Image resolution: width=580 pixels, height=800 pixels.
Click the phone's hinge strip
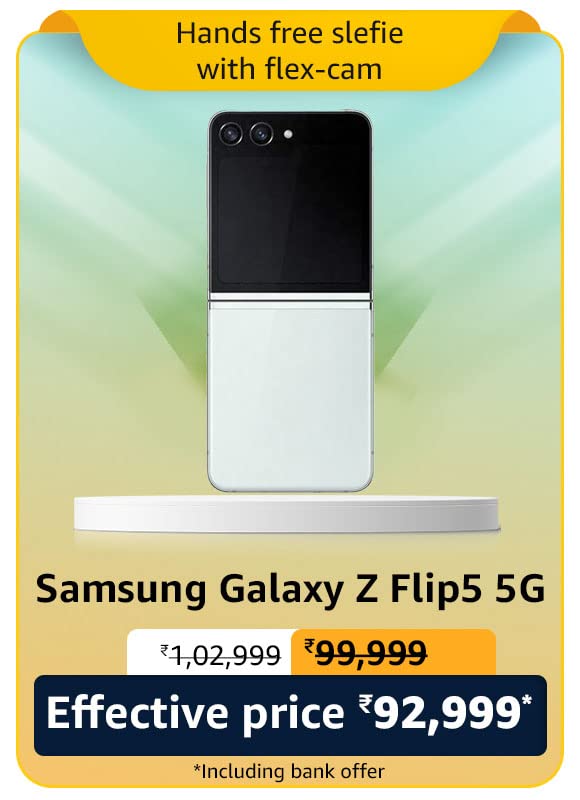tap(290, 297)
